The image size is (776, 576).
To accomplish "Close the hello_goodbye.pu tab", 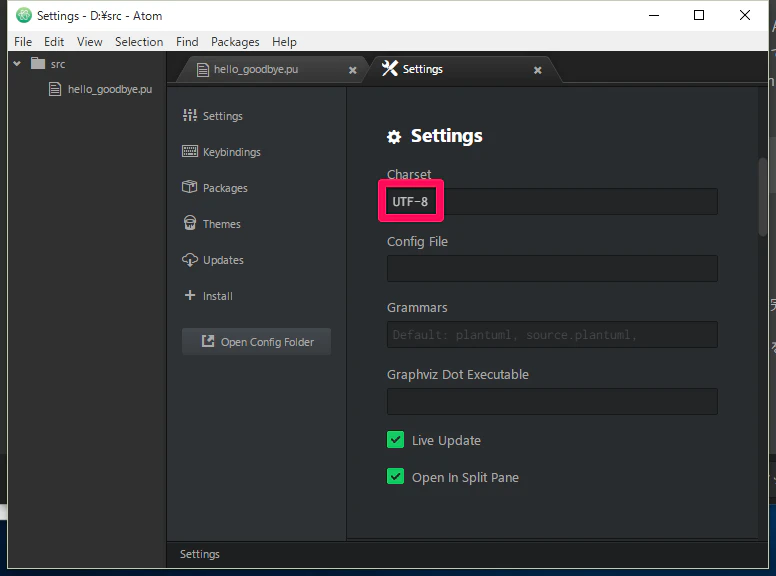I will 352,70.
